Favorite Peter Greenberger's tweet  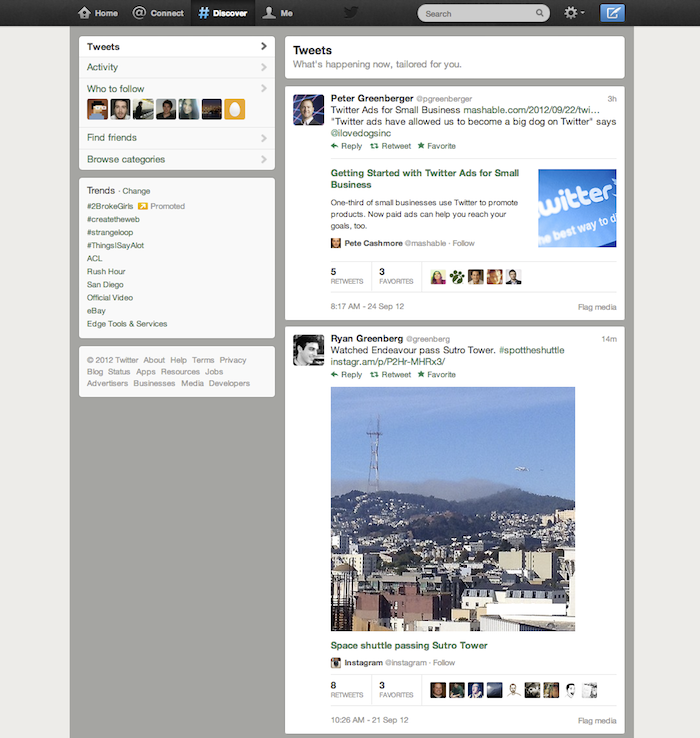click(x=436, y=146)
